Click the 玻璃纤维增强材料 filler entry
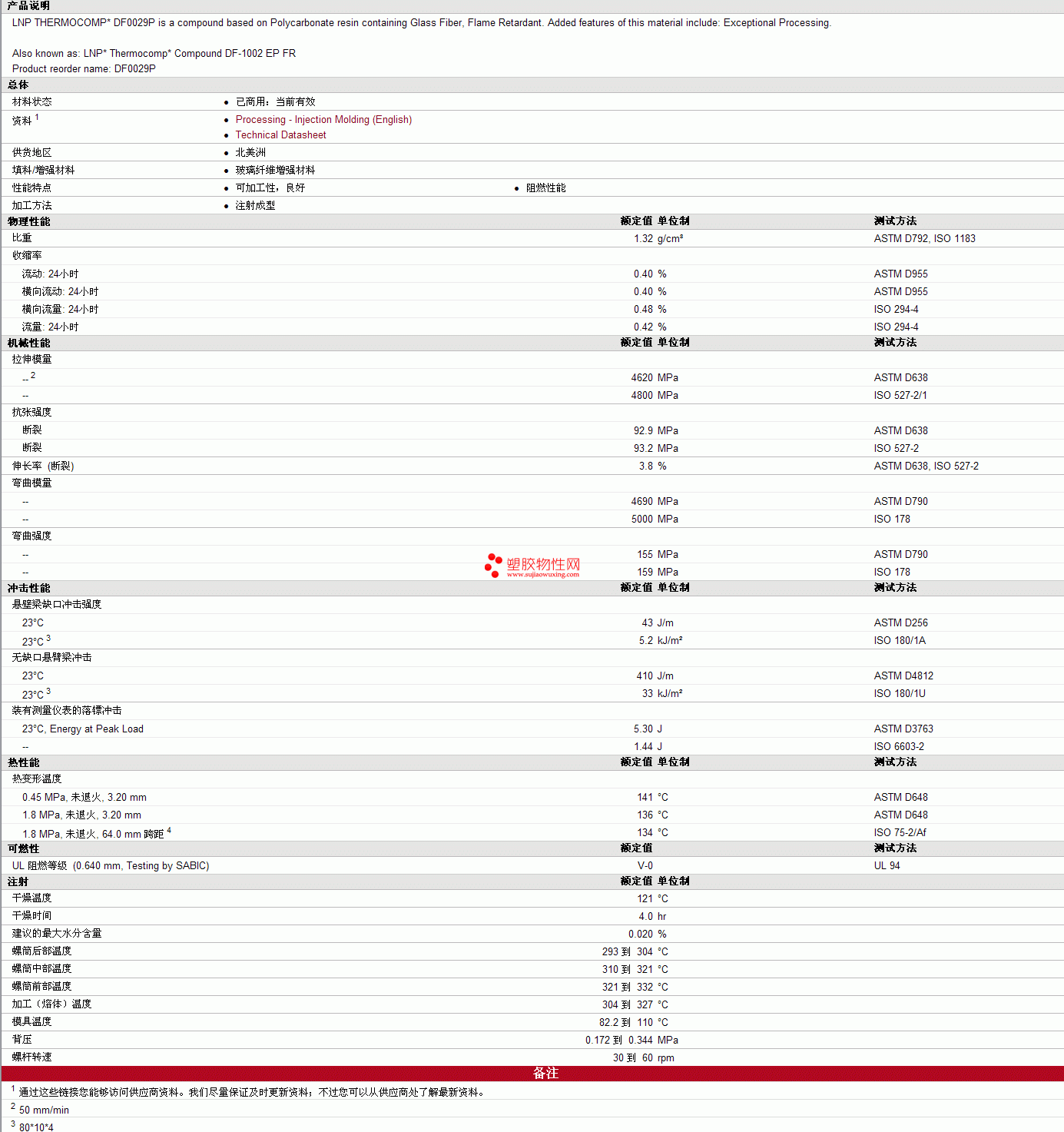 tap(275, 171)
